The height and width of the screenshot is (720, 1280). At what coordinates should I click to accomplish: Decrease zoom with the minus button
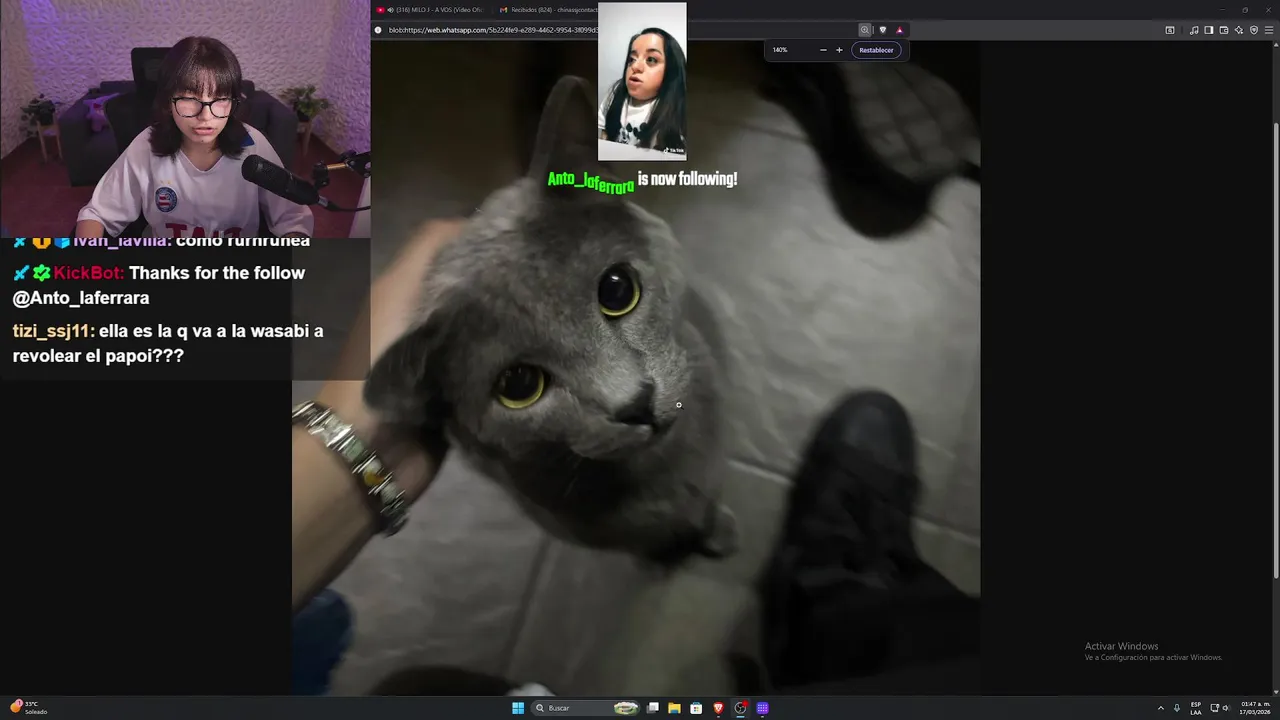click(823, 50)
